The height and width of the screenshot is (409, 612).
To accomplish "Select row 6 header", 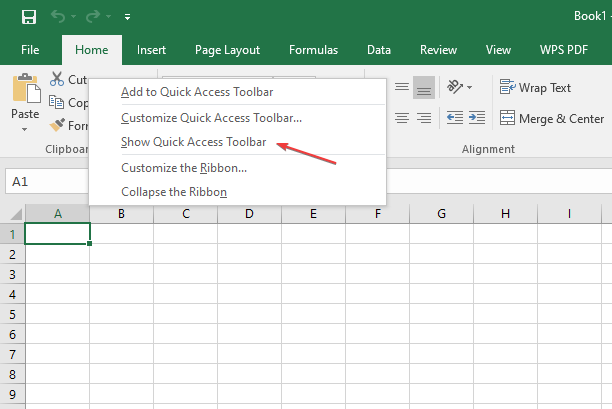I will click(12, 334).
